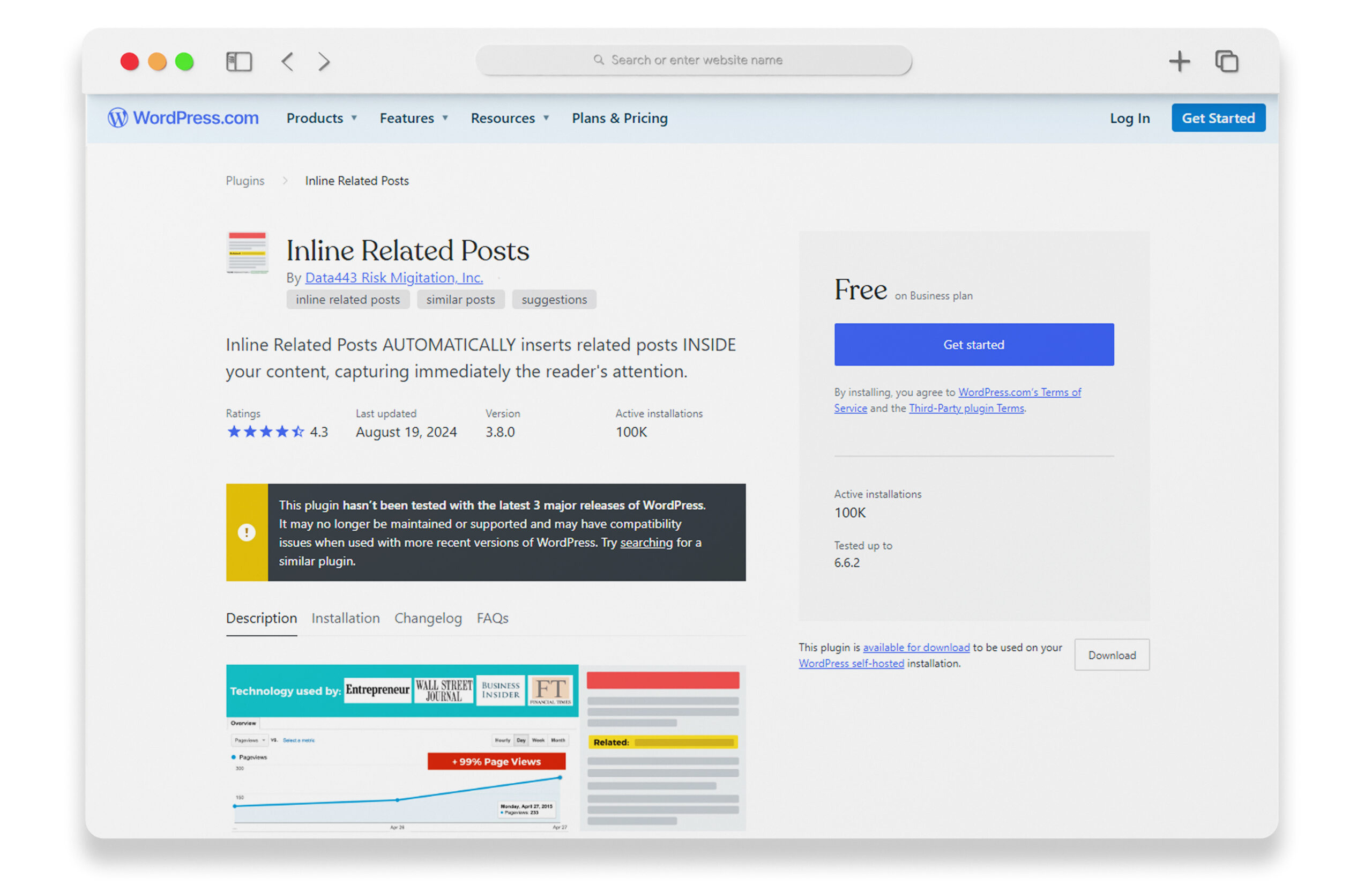Click the Inline Related Posts heading

click(407, 250)
